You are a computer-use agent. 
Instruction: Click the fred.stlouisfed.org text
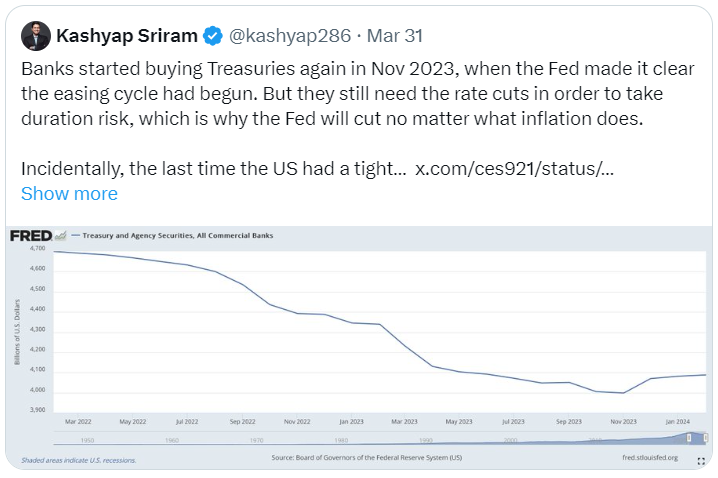(651, 458)
